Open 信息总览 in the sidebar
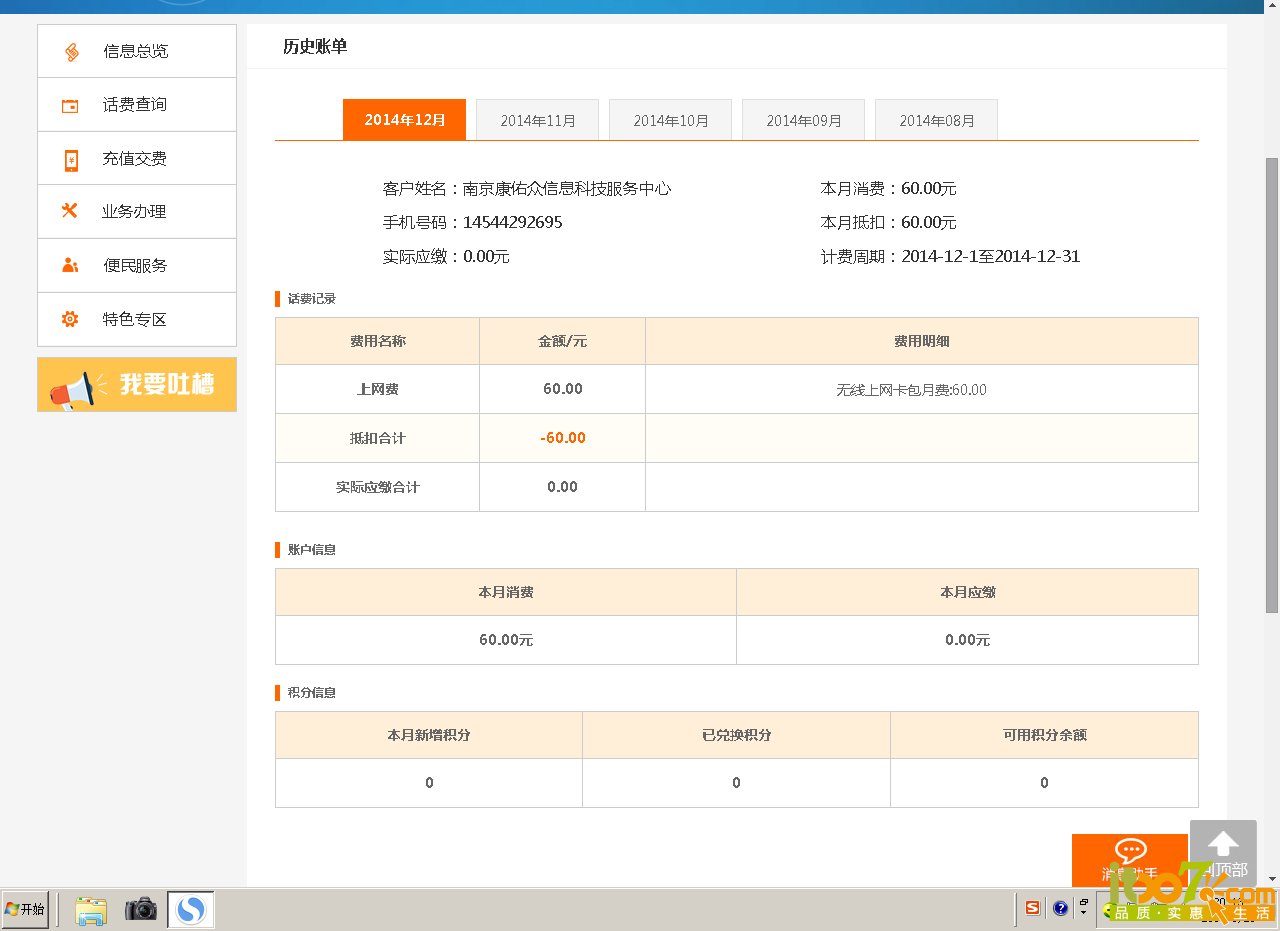Screen dimensions: 1280x931 coord(136,51)
